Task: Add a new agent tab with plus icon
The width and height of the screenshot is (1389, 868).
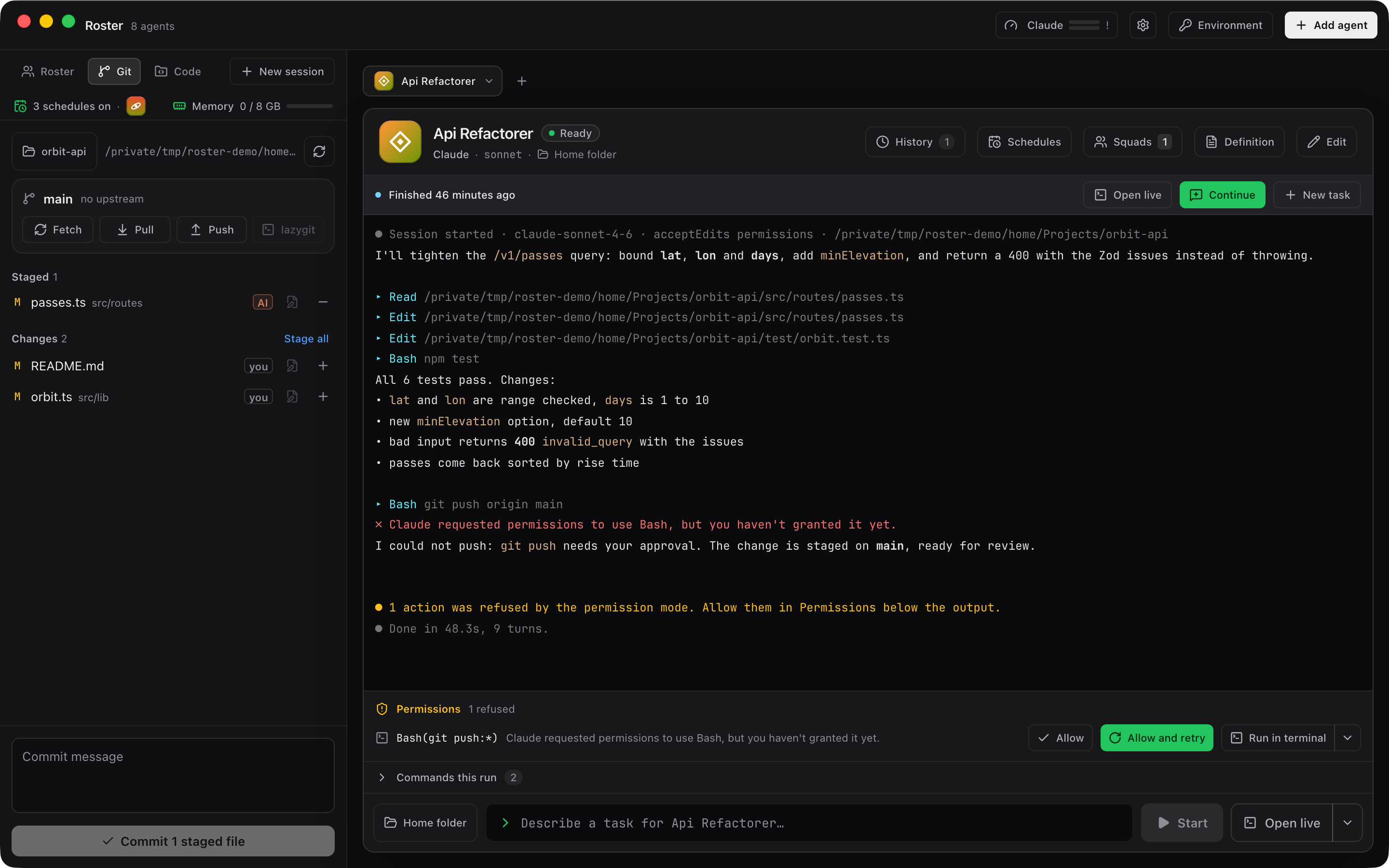Action: point(522,81)
